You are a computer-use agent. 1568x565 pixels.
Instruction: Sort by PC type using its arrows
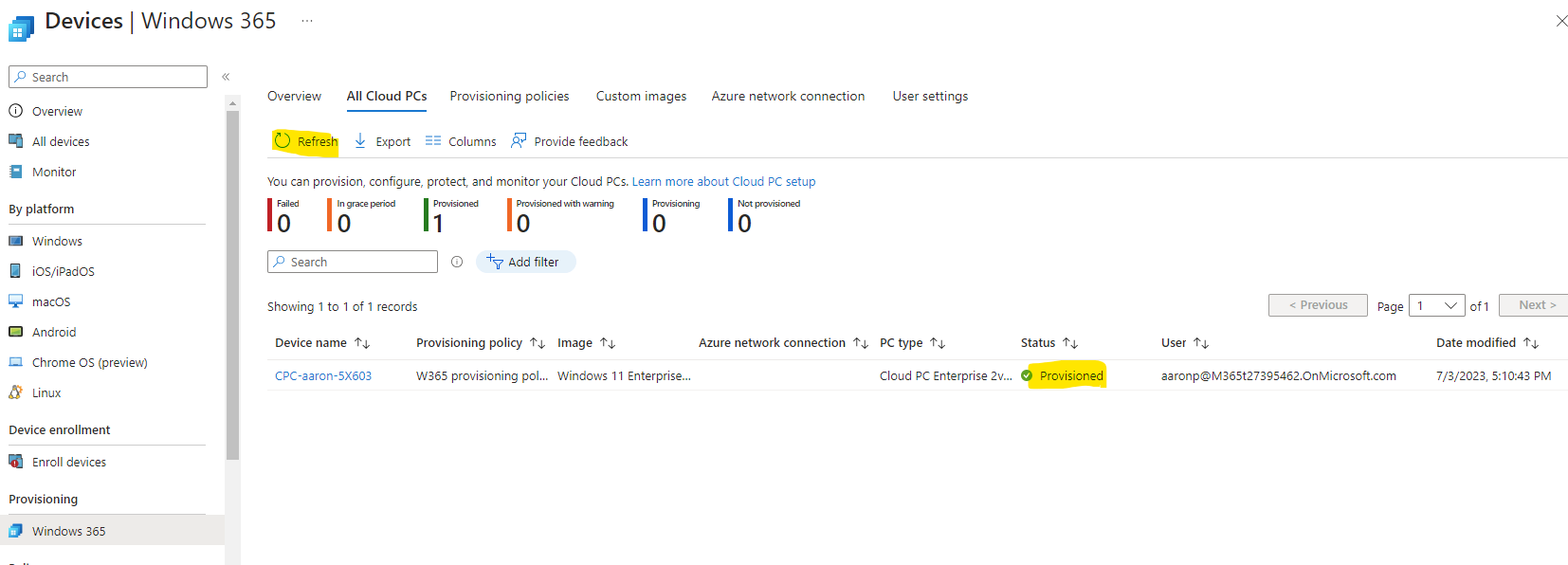[x=938, y=343]
